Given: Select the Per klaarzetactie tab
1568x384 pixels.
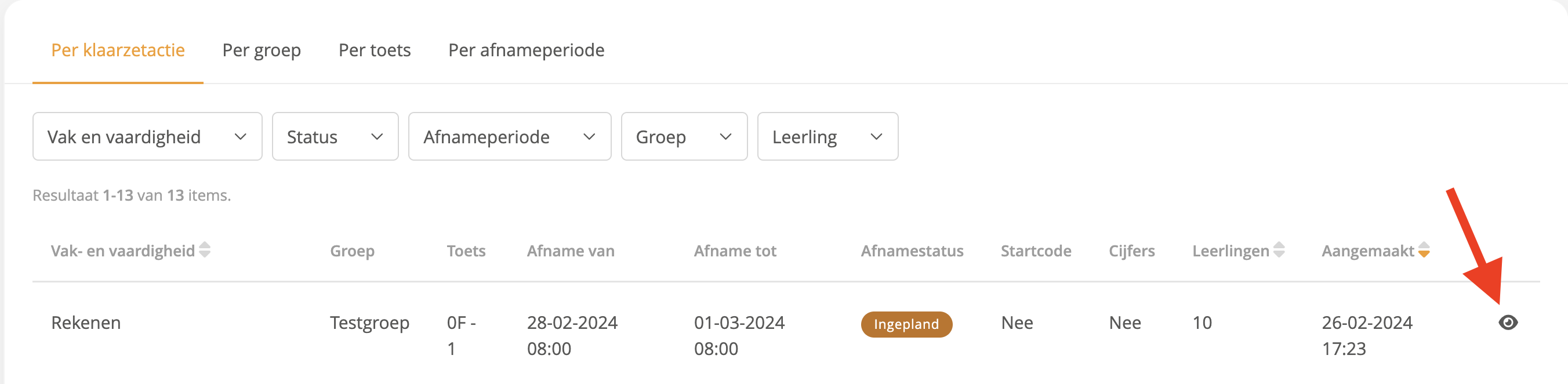Looking at the screenshot, I should [x=118, y=50].
